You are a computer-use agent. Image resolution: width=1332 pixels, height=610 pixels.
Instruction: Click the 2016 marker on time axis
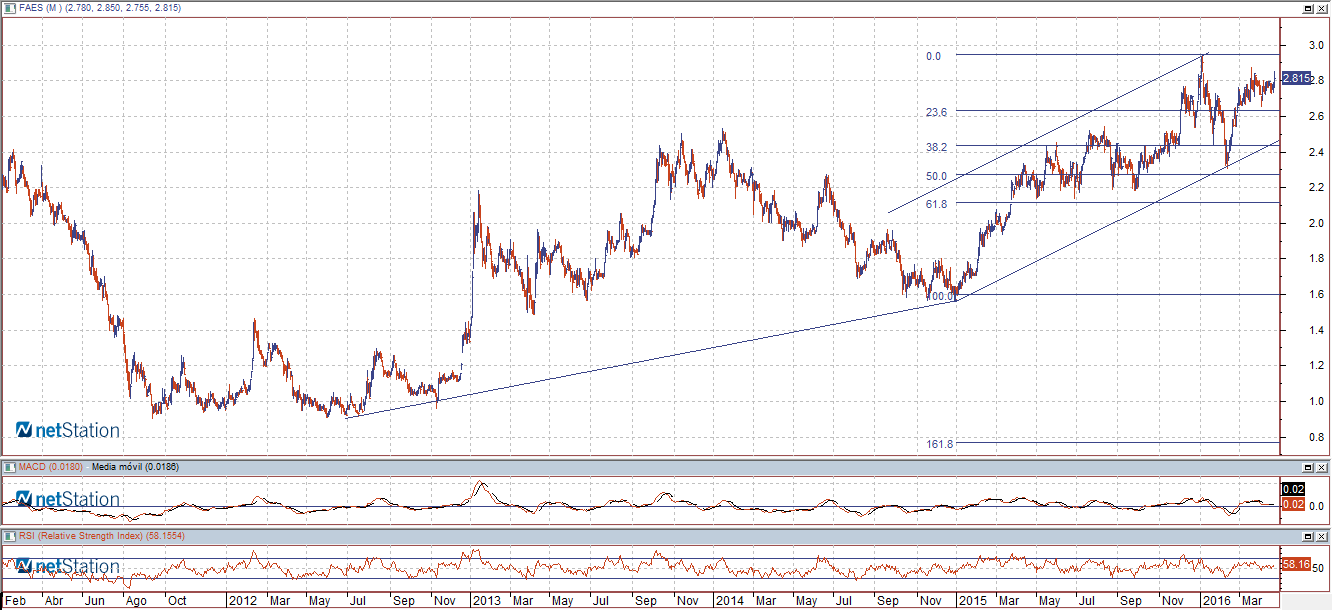(1215, 602)
